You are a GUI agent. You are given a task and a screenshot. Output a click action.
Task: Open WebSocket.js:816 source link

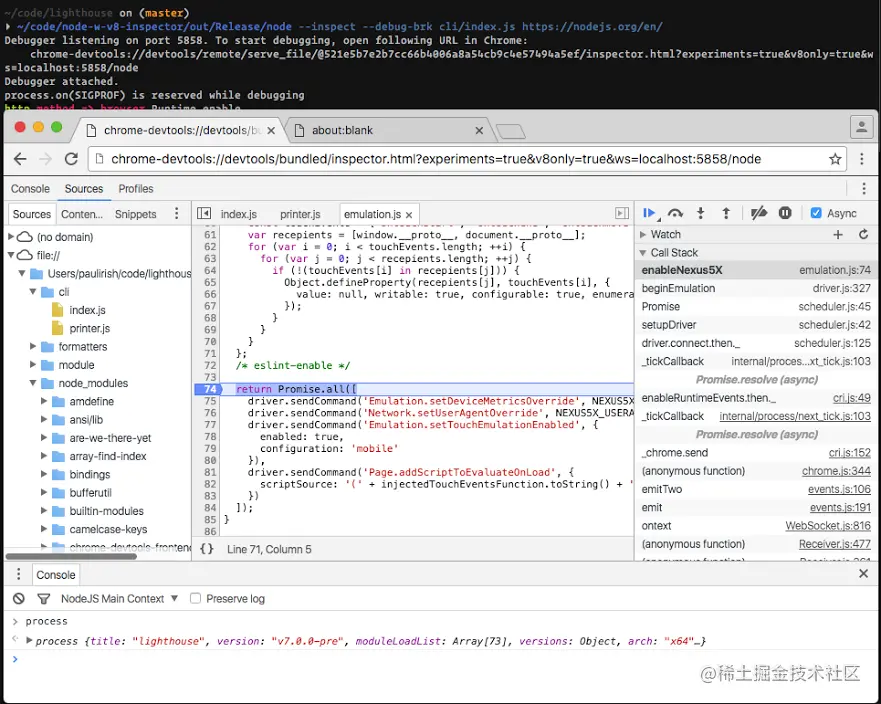pos(828,526)
